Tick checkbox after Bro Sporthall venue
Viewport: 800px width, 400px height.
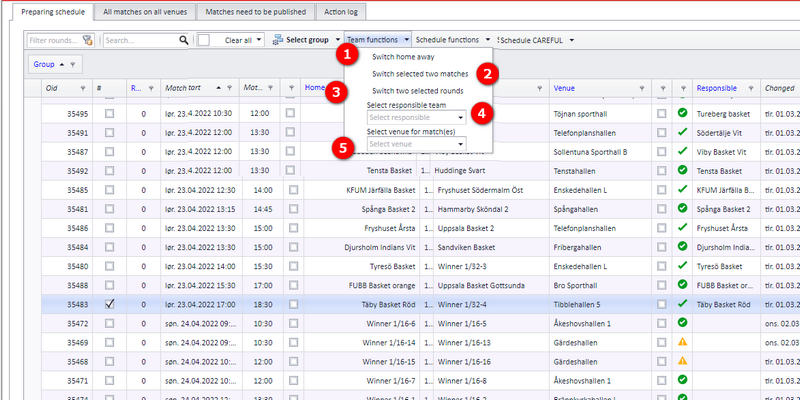[x=662, y=285]
